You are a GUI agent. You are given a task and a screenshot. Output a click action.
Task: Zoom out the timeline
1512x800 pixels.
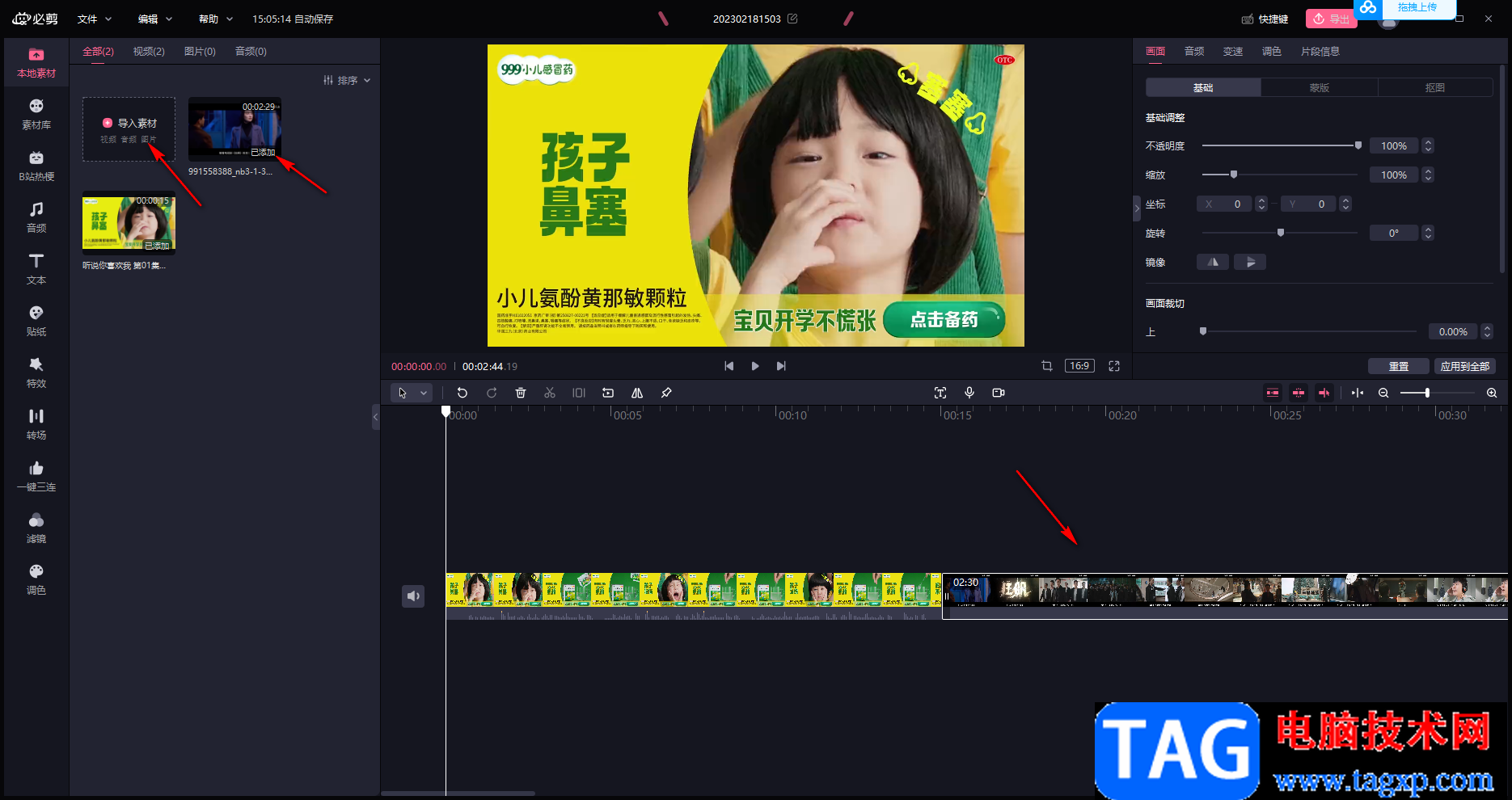pyautogui.click(x=1383, y=393)
